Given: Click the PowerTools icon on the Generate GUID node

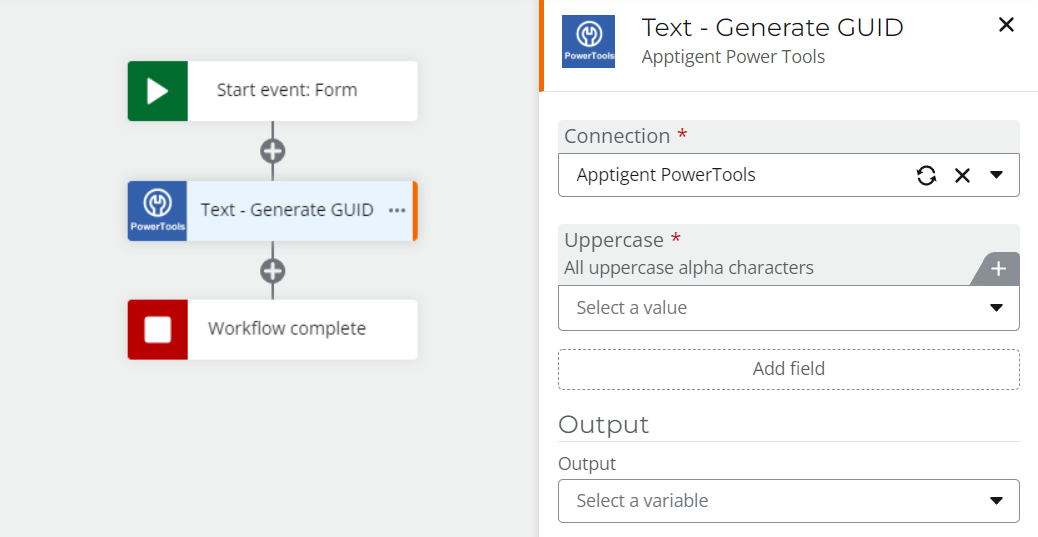Looking at the screenshot, I should pos(158,211).
